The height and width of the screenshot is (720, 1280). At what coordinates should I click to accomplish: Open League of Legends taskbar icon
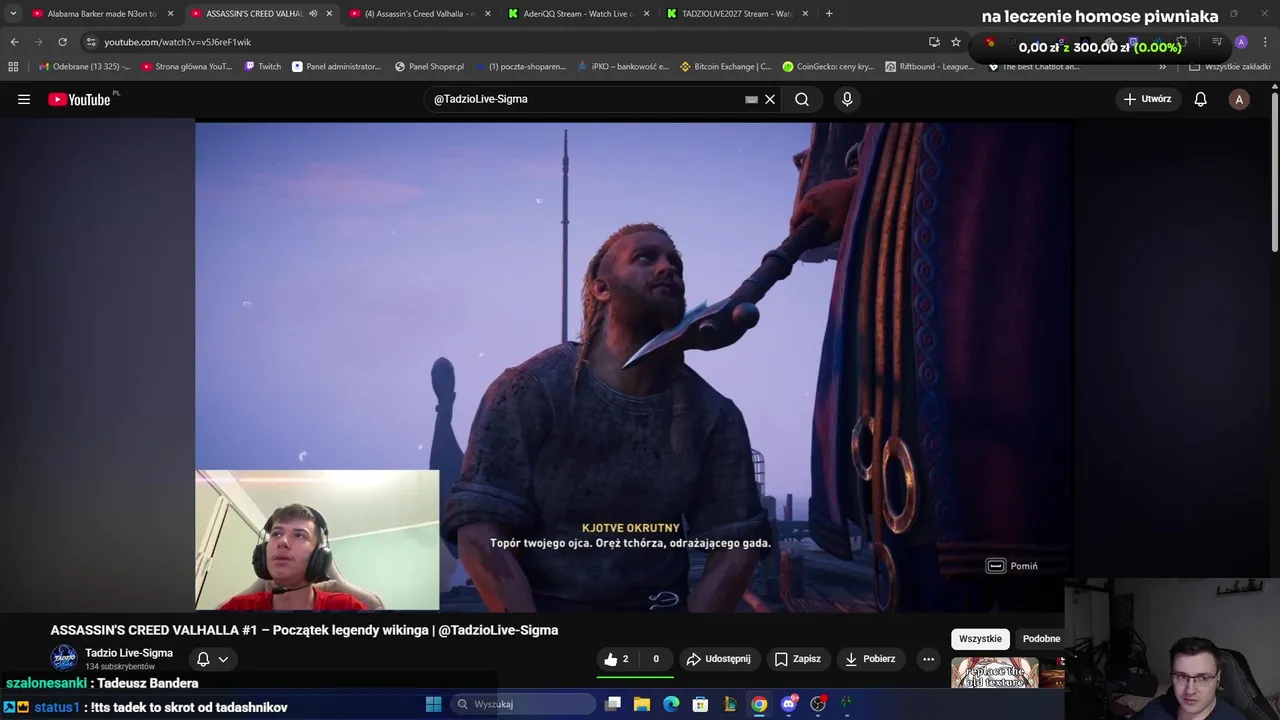(x=730, y=704)
